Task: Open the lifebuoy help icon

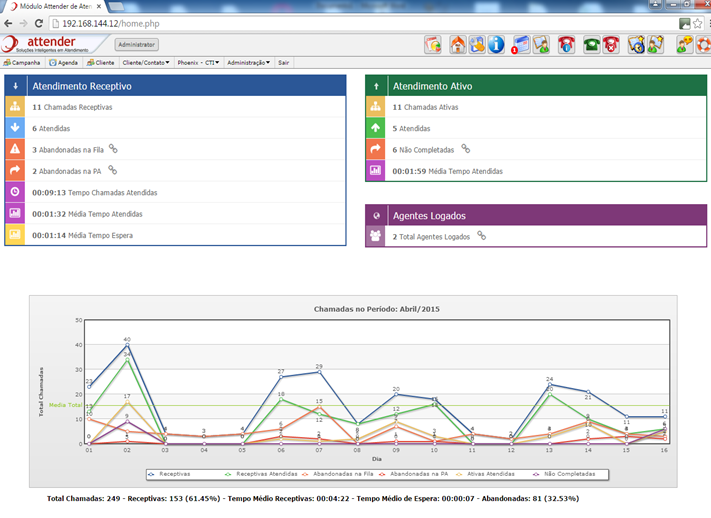Action: (704, 45)
